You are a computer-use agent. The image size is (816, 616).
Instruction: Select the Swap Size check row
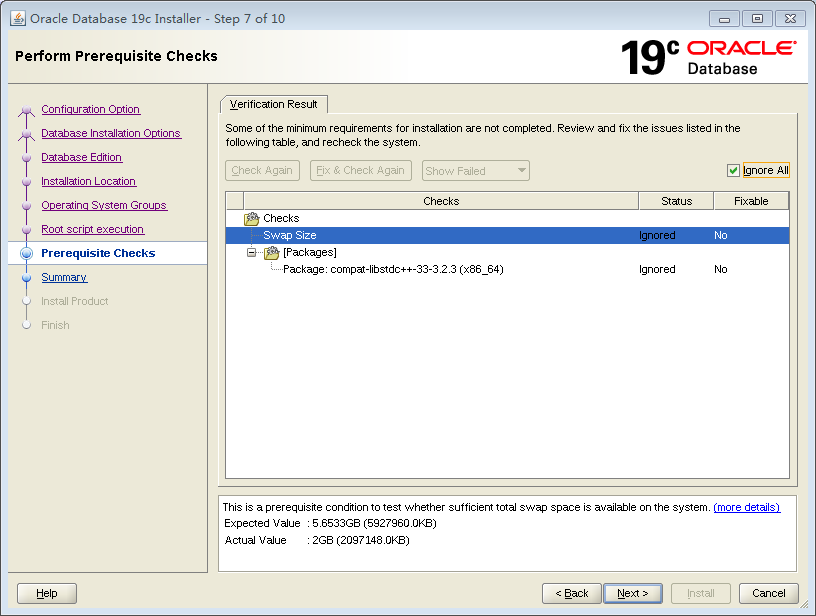(290, 235)
